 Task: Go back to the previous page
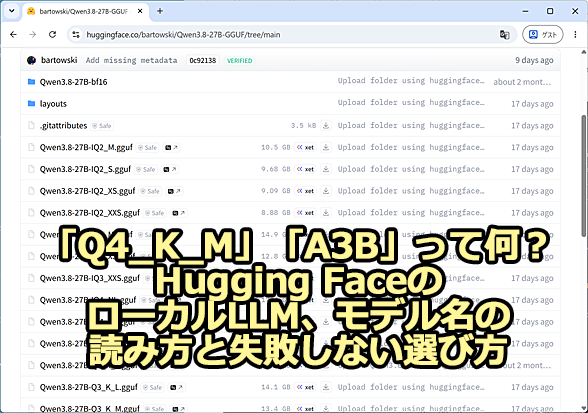(x=14, y=35)
